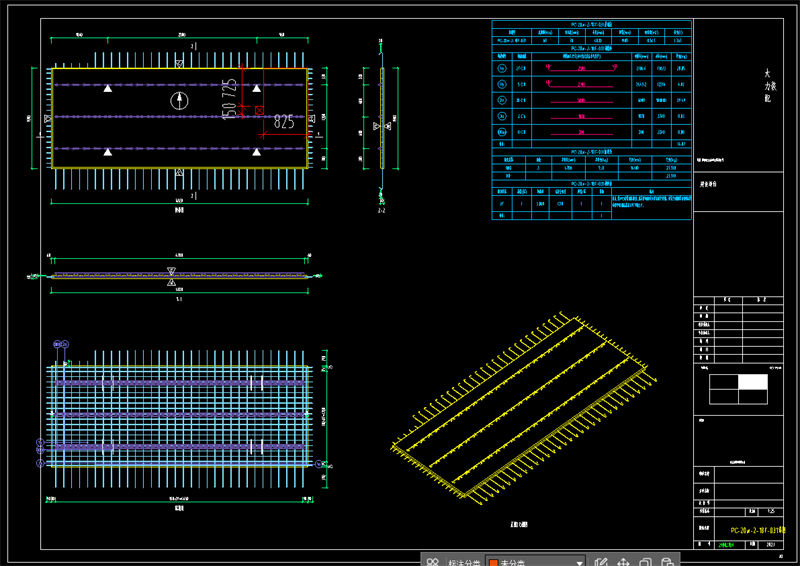Screen dimensions: 800x566
Task: Click the 725 vertical dimension text
Action: click(230, 88)
